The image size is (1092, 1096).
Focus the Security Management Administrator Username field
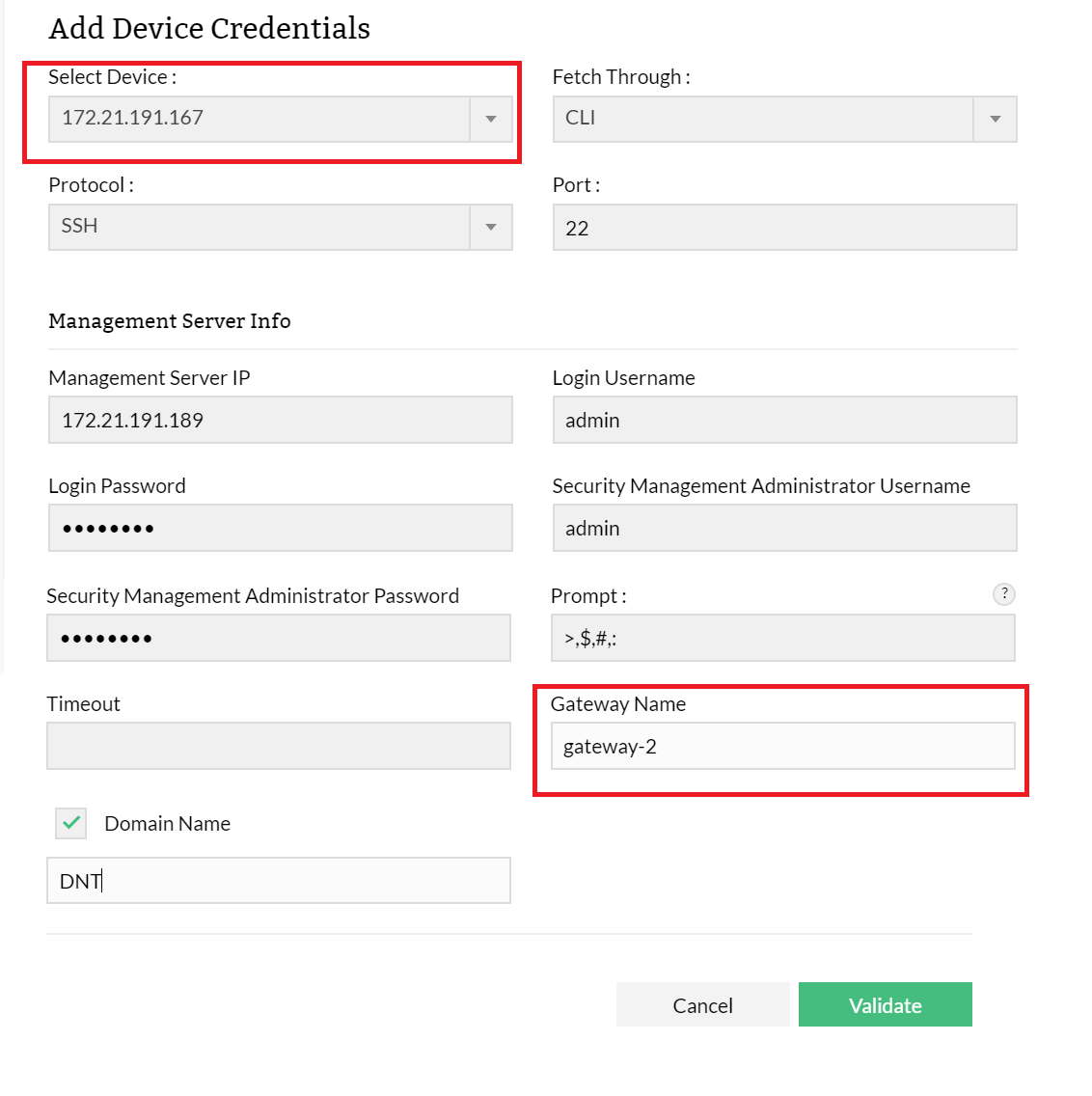[784, 528]
